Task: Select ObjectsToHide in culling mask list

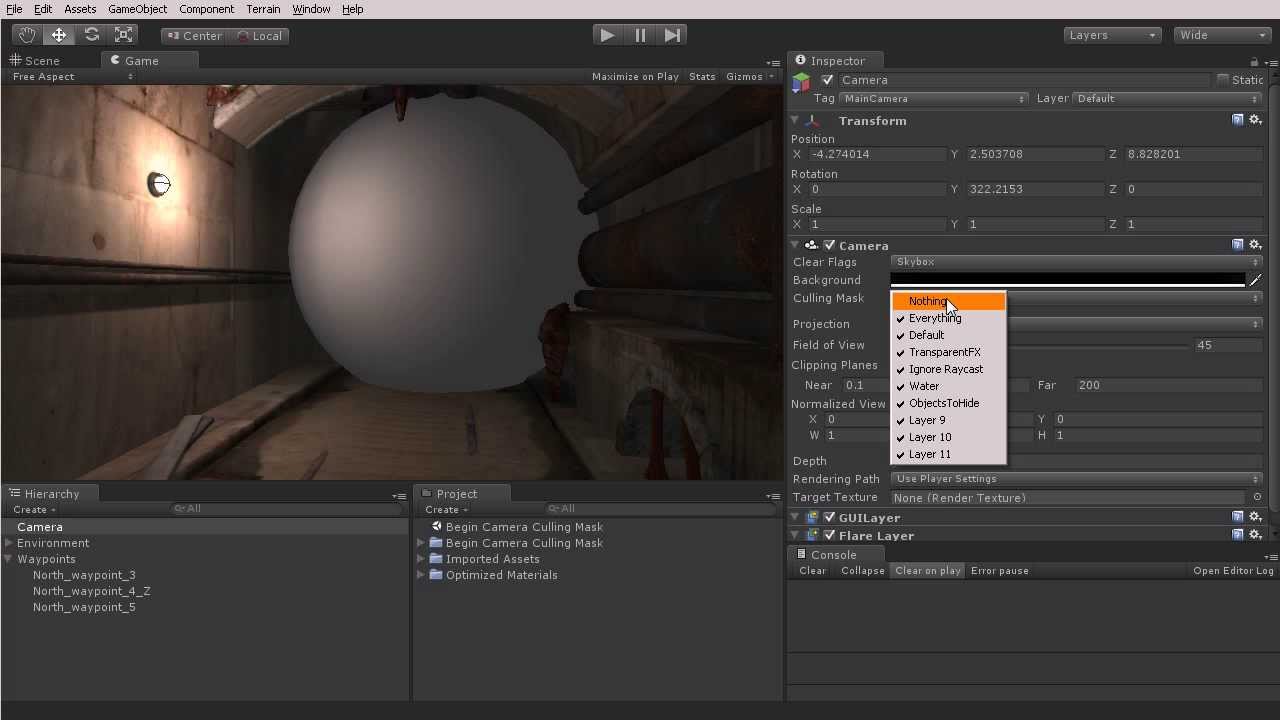Action: (x=943, y=403)
